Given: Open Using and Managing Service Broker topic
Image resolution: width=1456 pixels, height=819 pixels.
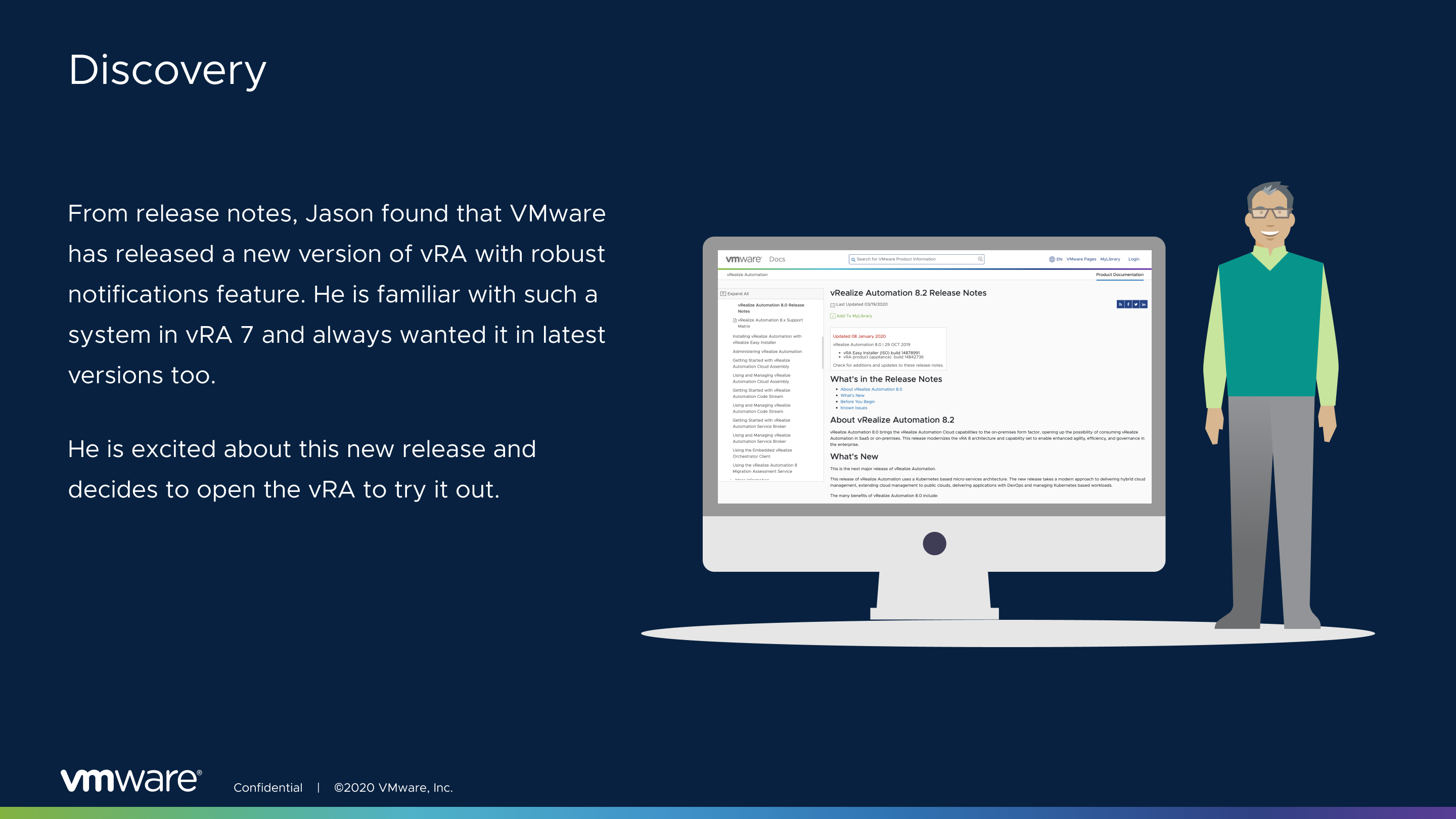Looking at the screenshot, I should coord(761,438).
